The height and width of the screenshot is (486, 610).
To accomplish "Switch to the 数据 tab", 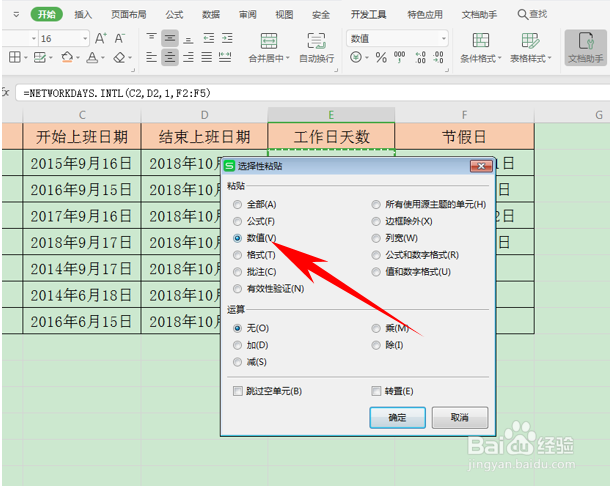I will (x=211, y=15).
